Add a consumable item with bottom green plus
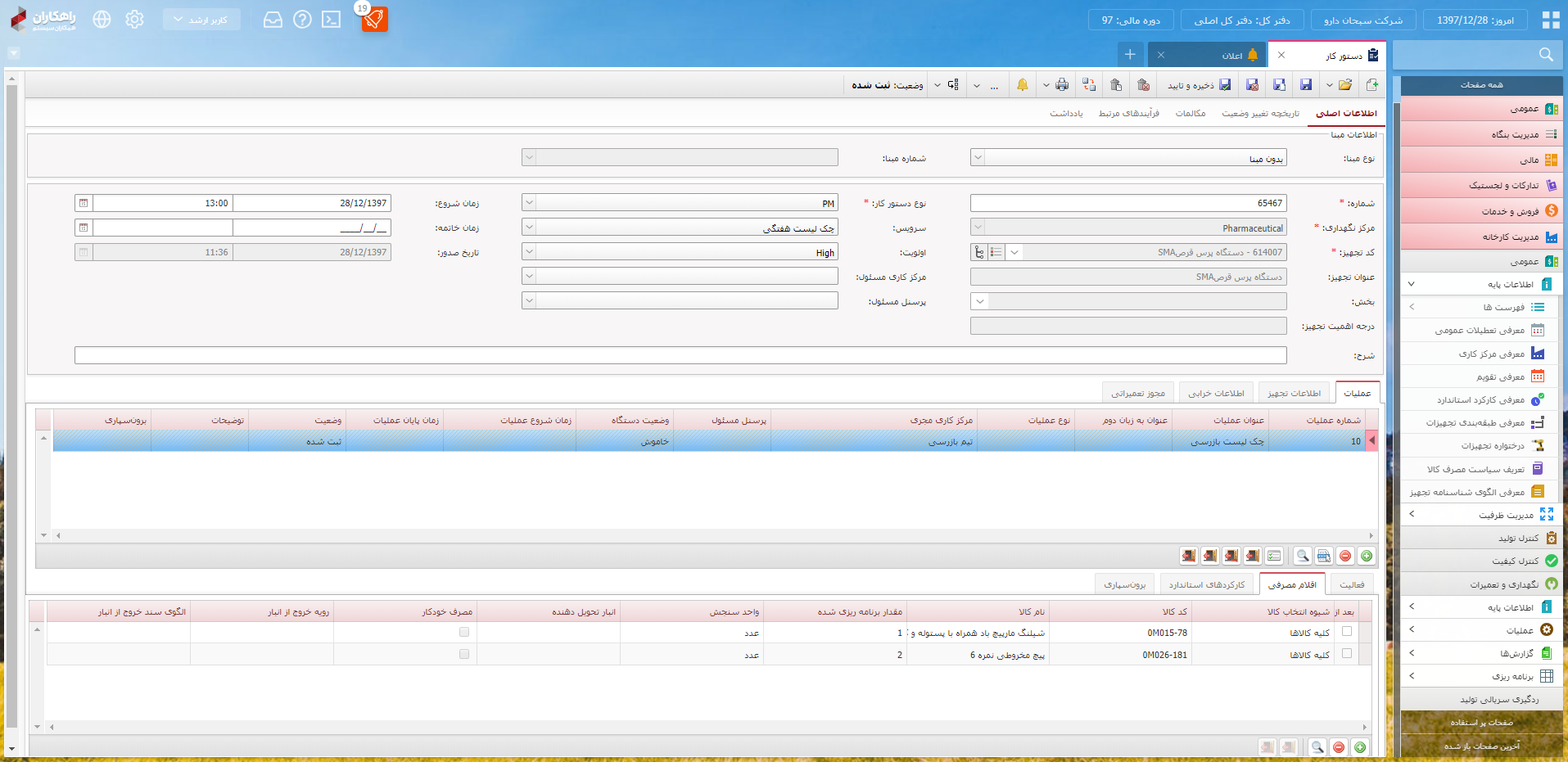The height and width of the screenshot is (762, 1568). pyautogui.click(x=1360, y=747)
